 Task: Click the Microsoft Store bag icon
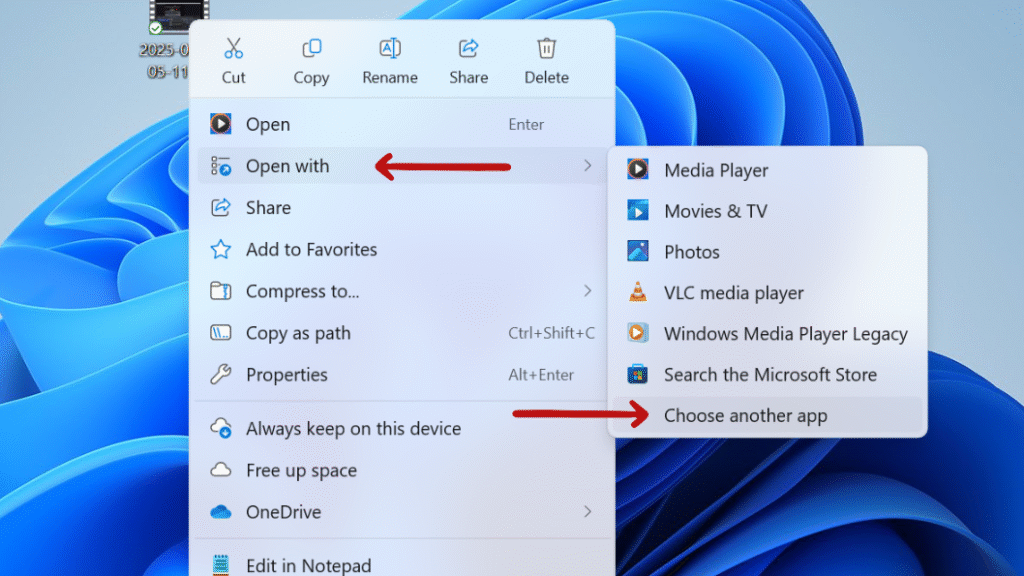point(637,374)
